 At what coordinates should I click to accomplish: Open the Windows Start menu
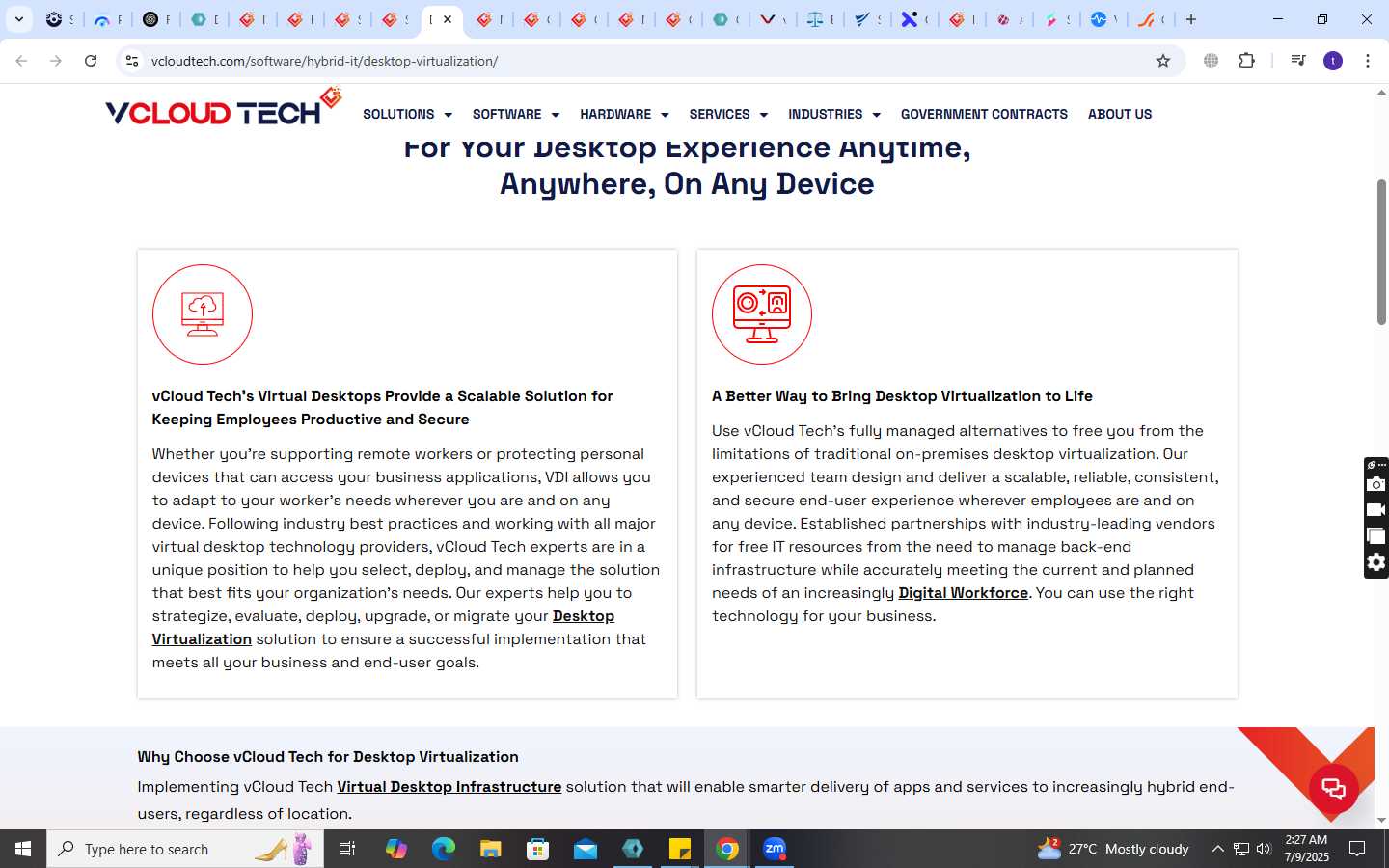point(23,849)
